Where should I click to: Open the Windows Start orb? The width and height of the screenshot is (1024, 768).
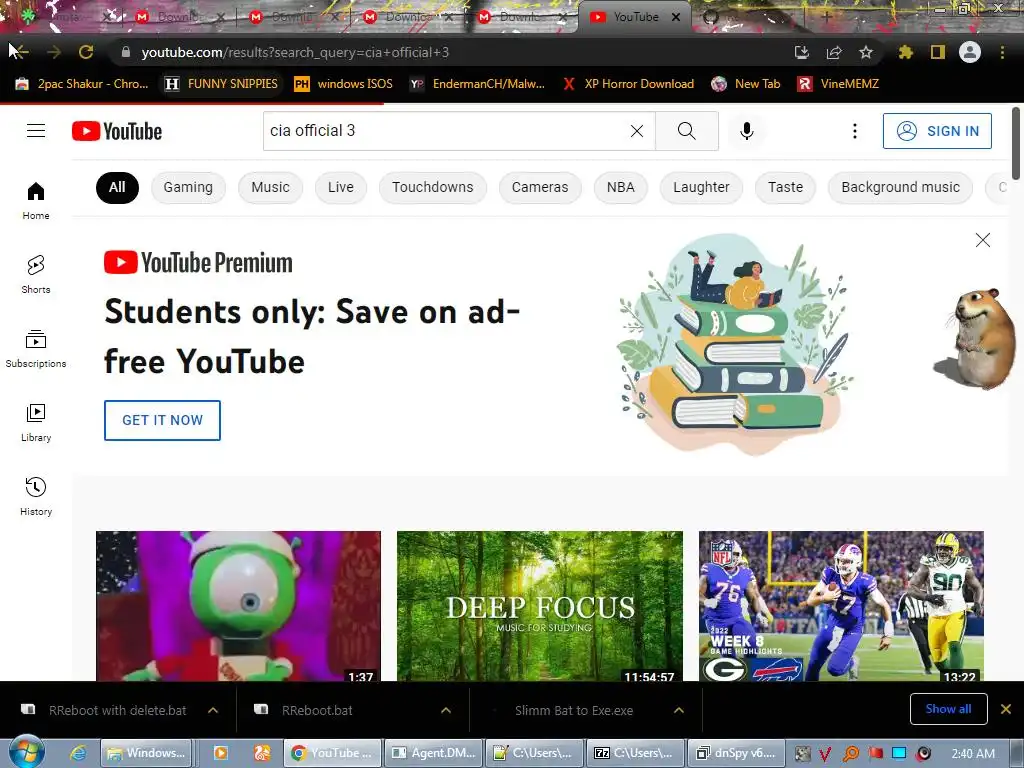26,752
